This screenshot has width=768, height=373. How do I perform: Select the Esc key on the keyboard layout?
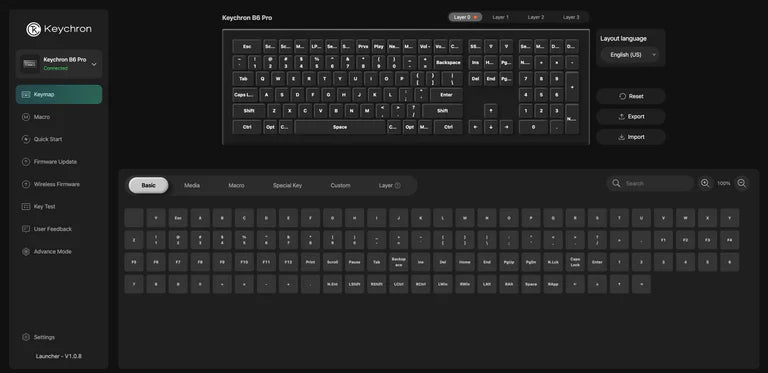tap(247, 47)
